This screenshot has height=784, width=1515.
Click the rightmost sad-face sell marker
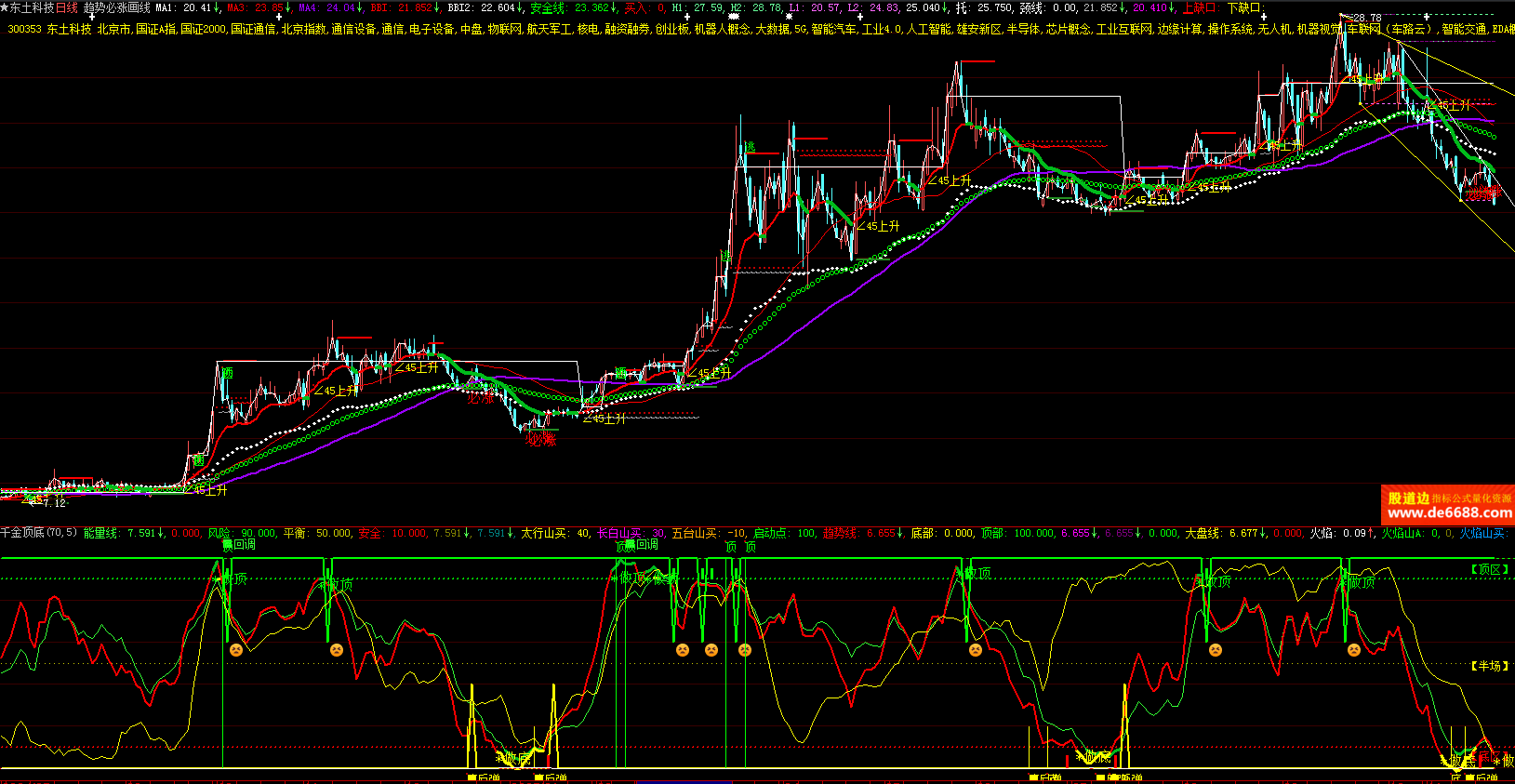1354,650
